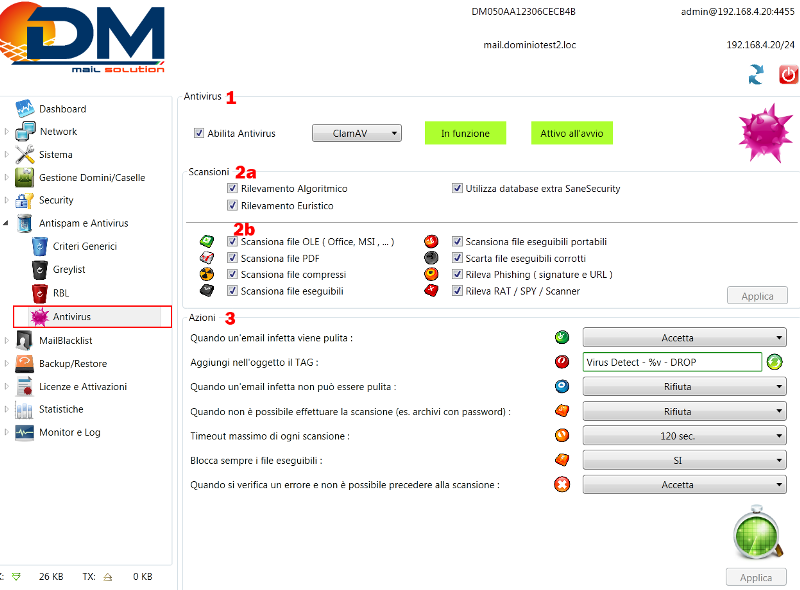Screen dimensions: 800x590
Task: Click the red power button icon
Action: coord(788,74)
